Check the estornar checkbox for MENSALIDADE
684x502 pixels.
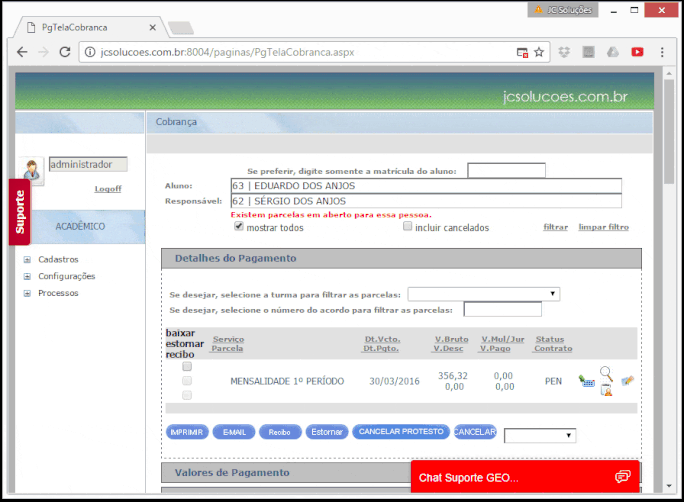pyautogui.click(x=187, y=381)
